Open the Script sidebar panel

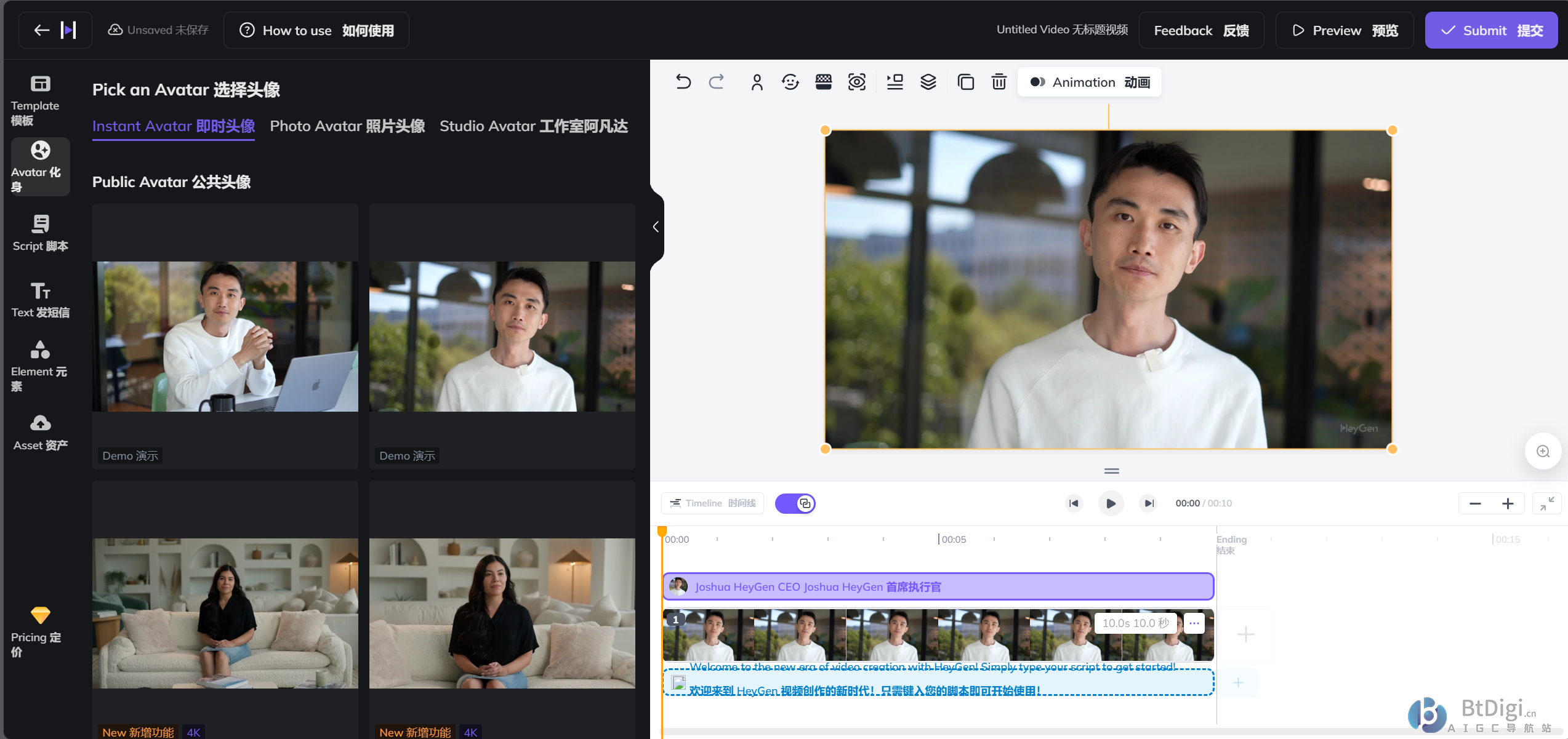(40, 233)
